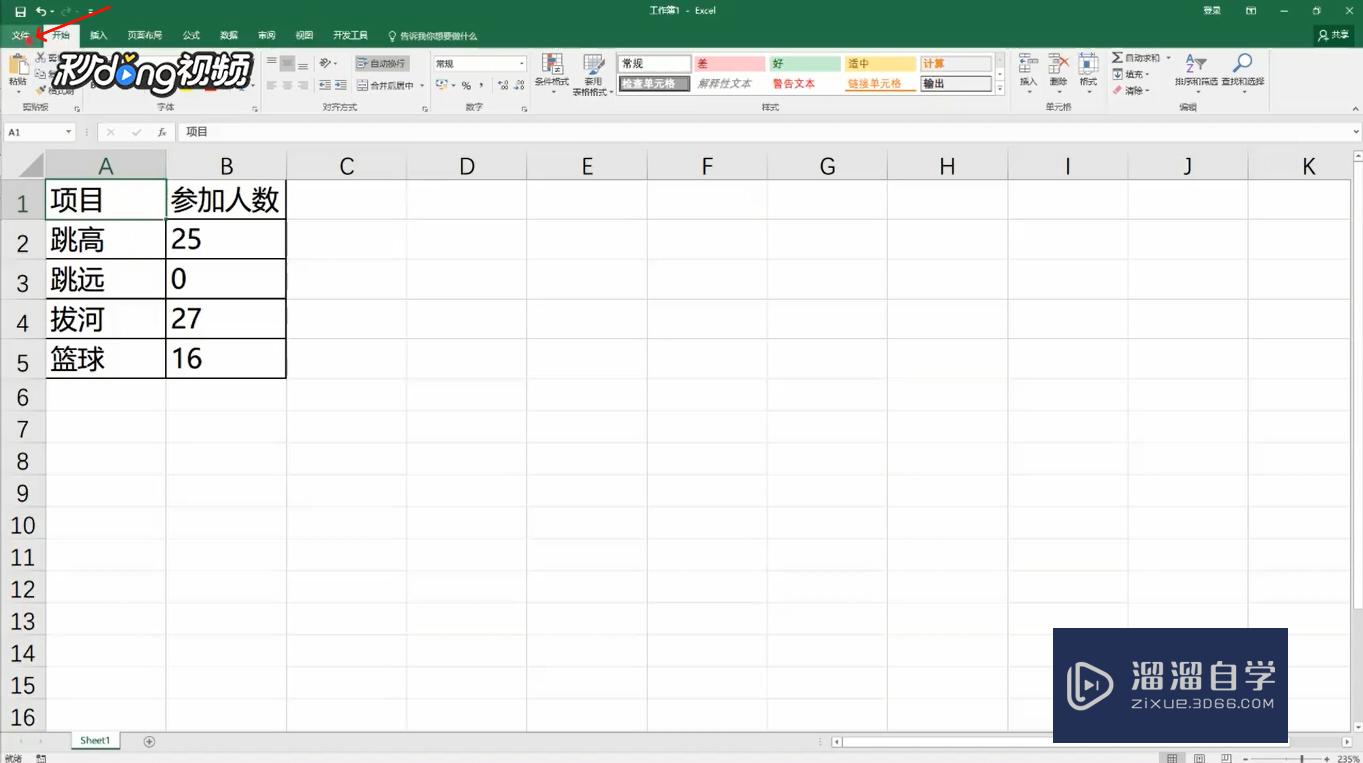This screenshot has width=1363, height=763.
Task: Expand the cell styles gallery more arrow
Action: pyautogui.click(x=1000, y=88)
